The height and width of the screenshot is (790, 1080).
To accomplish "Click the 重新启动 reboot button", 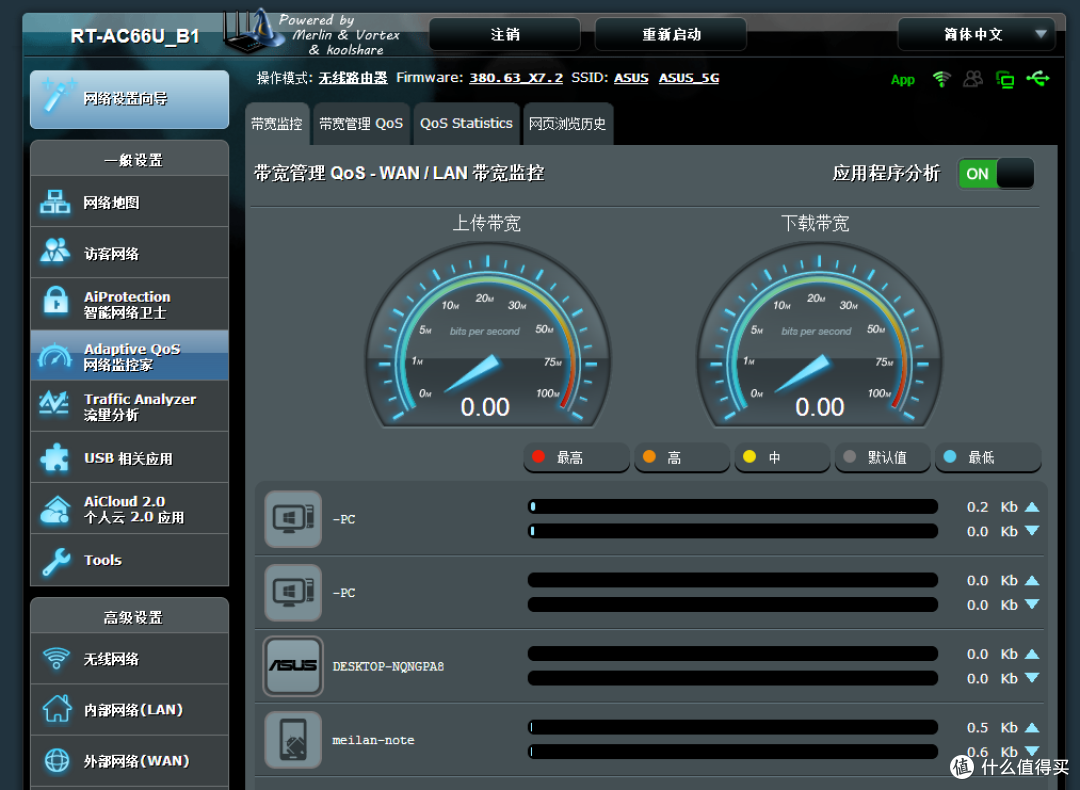I will click(671, 34).
